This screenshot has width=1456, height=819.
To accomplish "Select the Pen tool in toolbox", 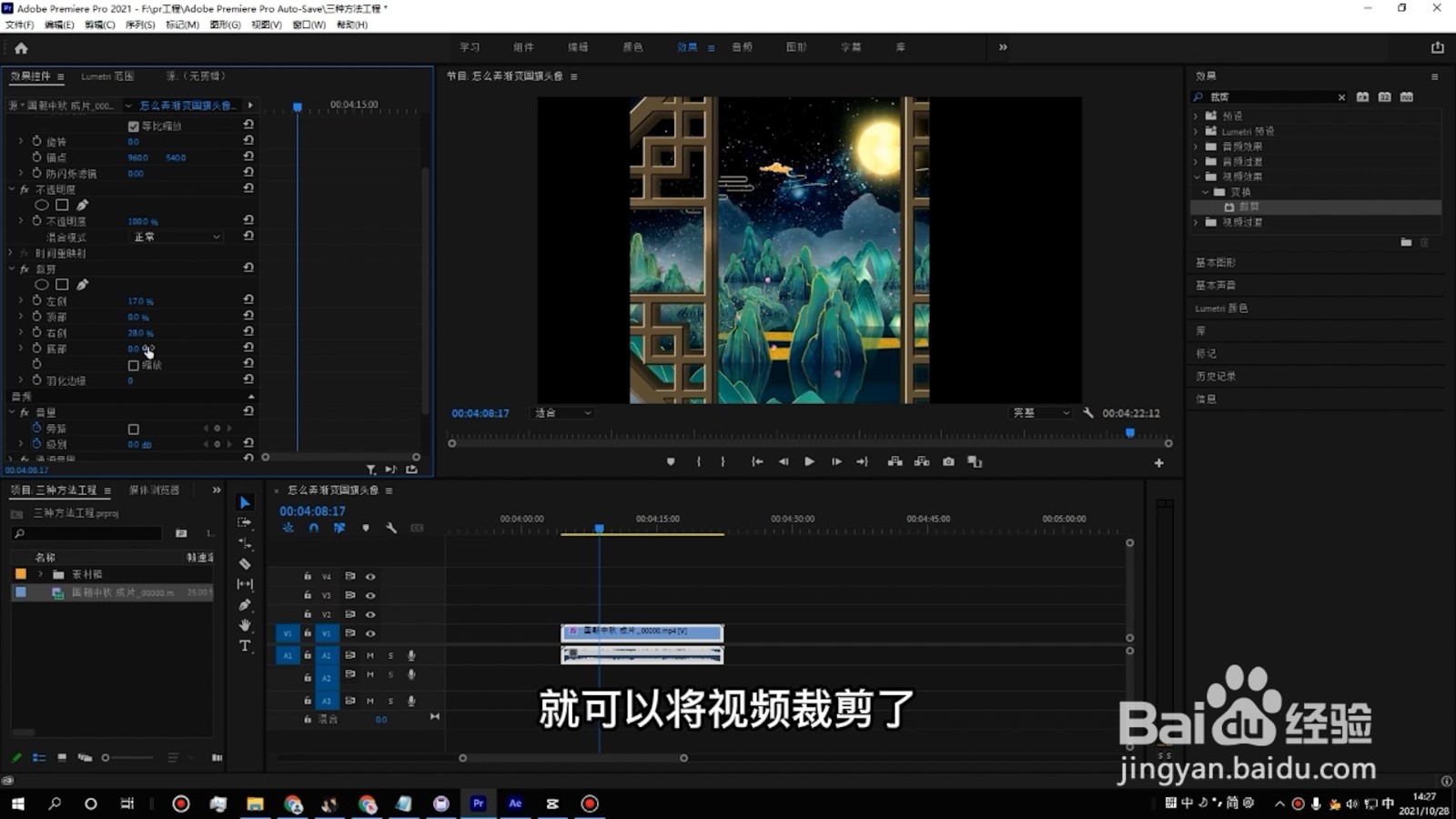I will click(x=245, y=605).
